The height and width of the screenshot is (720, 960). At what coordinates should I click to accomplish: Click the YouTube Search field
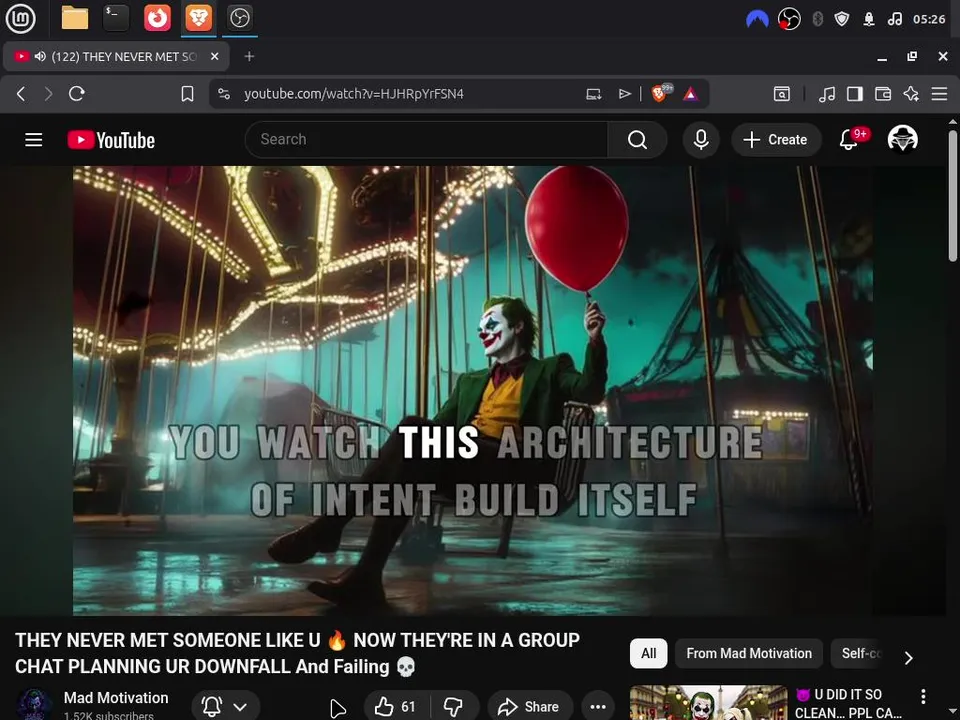(x=426, y=140)
